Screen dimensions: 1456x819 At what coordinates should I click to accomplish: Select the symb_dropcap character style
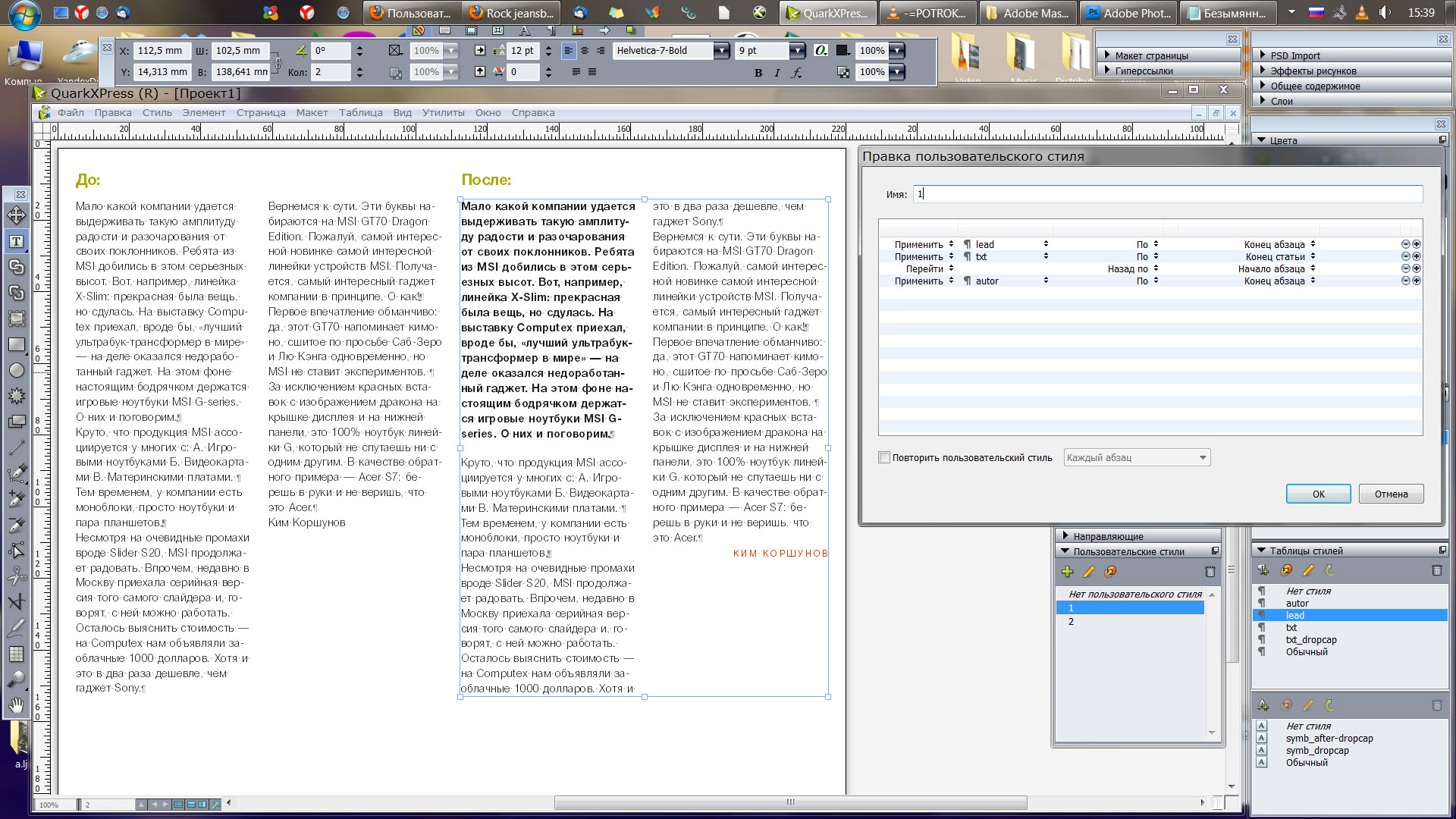pyautogui.click(x=1317, y=750)
